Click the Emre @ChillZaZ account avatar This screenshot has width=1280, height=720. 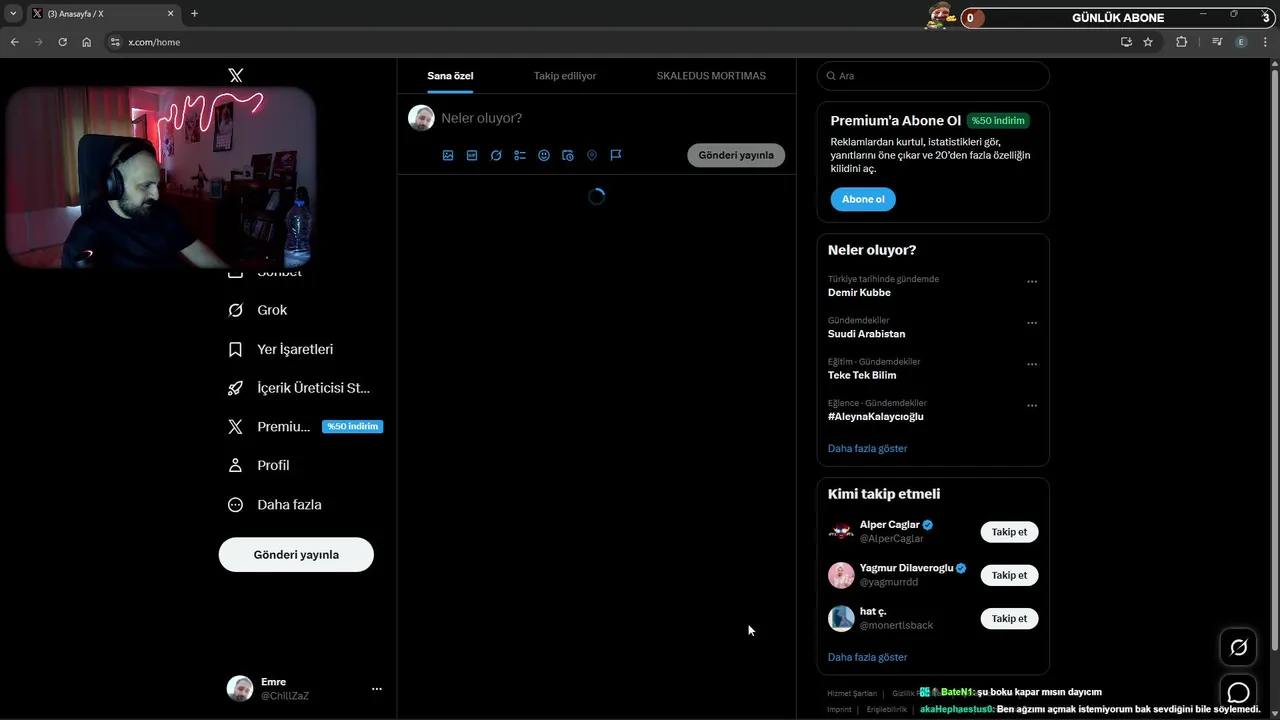point(240,688)
